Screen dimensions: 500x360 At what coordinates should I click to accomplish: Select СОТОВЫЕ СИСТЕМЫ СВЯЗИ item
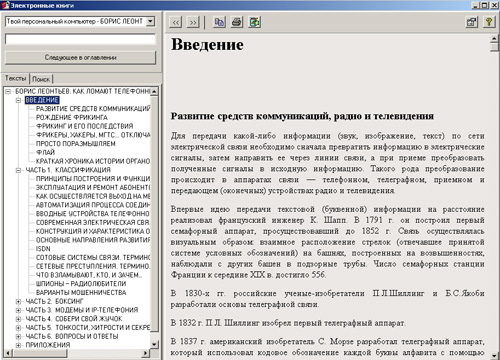pos(93,257)
